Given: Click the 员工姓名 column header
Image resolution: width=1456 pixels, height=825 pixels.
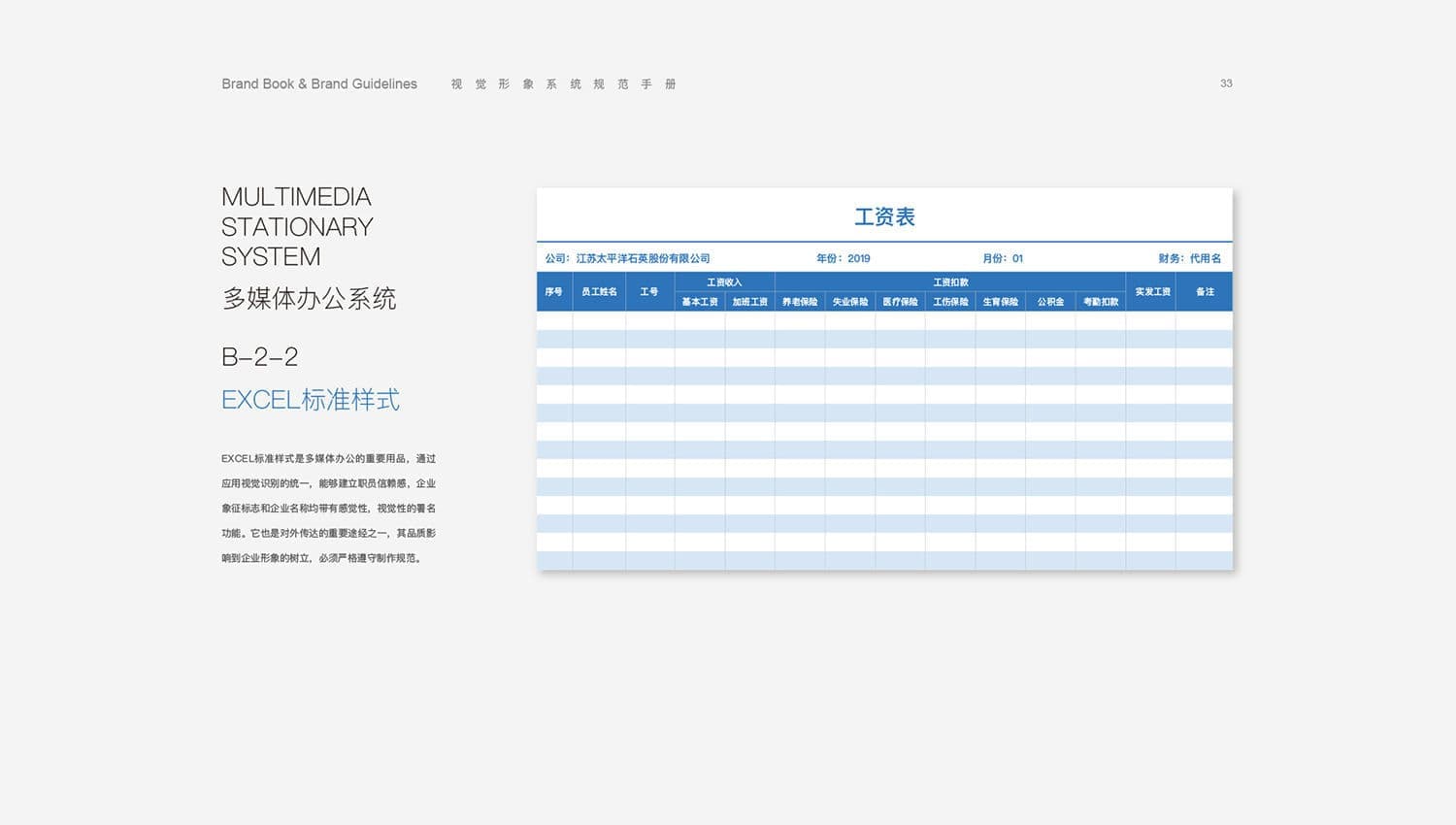Looking at the screenshot, I should coord(599,292).
